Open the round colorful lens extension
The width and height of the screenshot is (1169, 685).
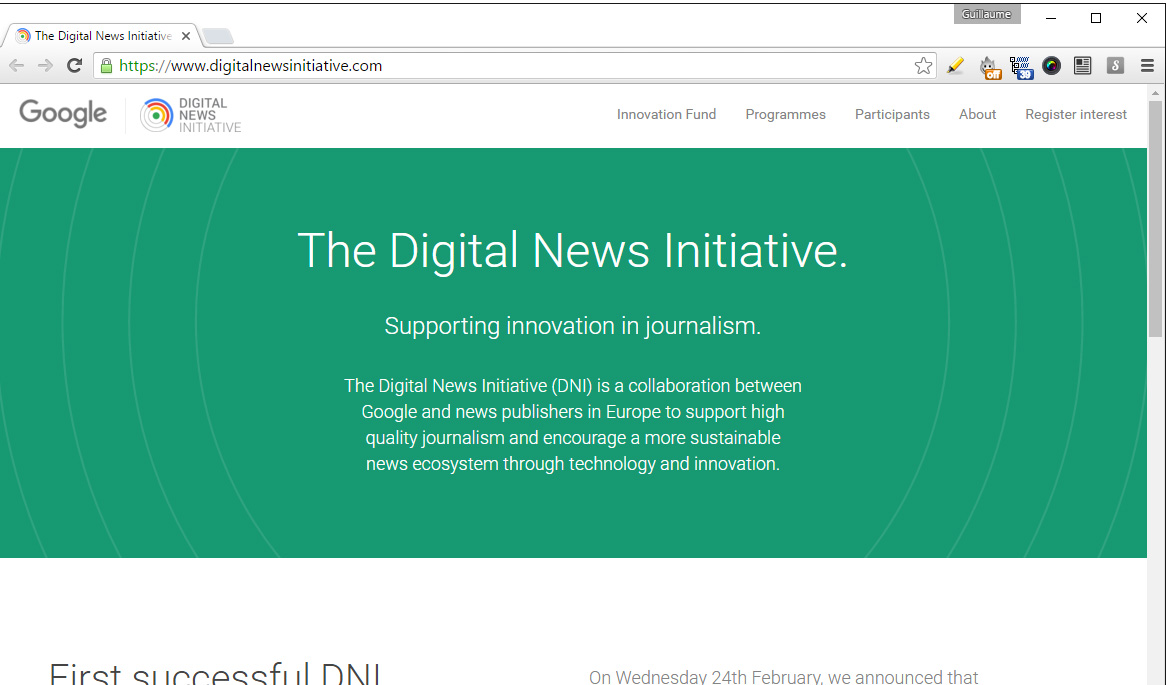click(1051, 66)
